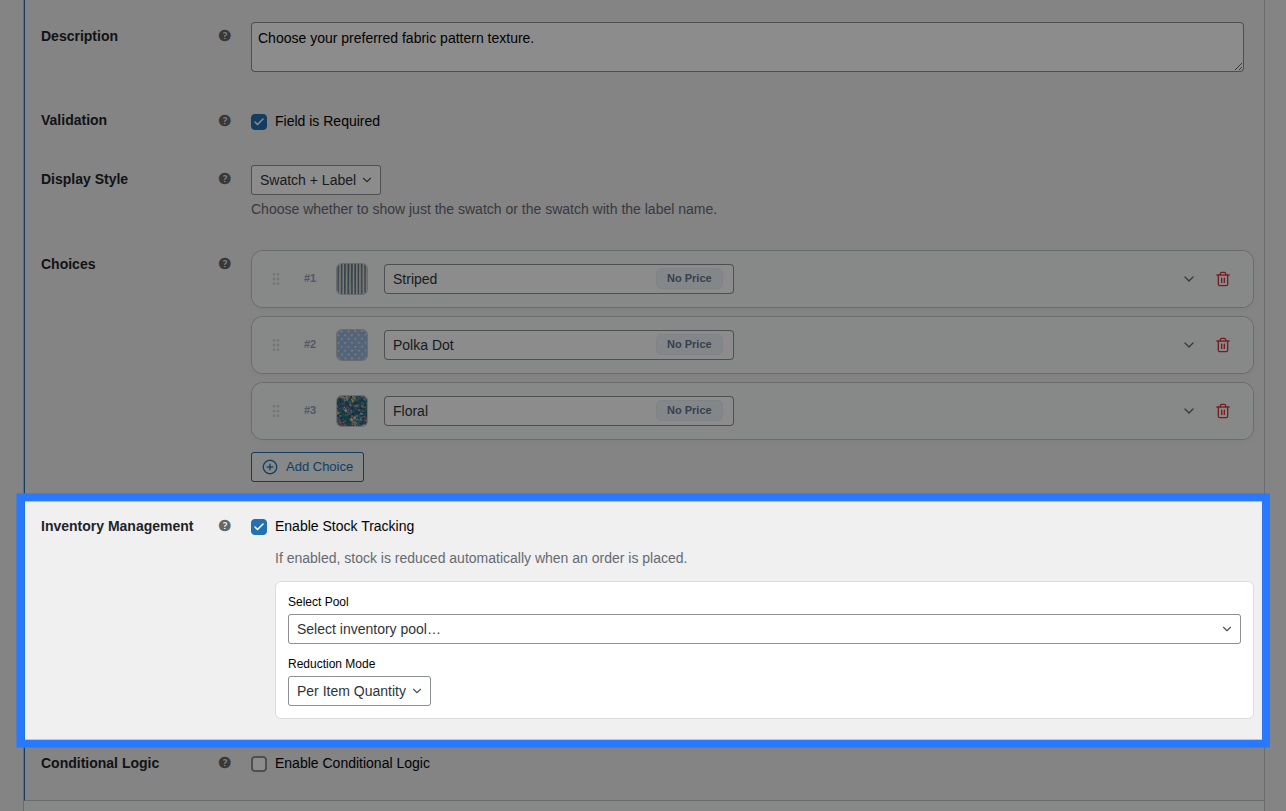Grab the drag handle of choice #1
1286x811 pixels.
276,279
